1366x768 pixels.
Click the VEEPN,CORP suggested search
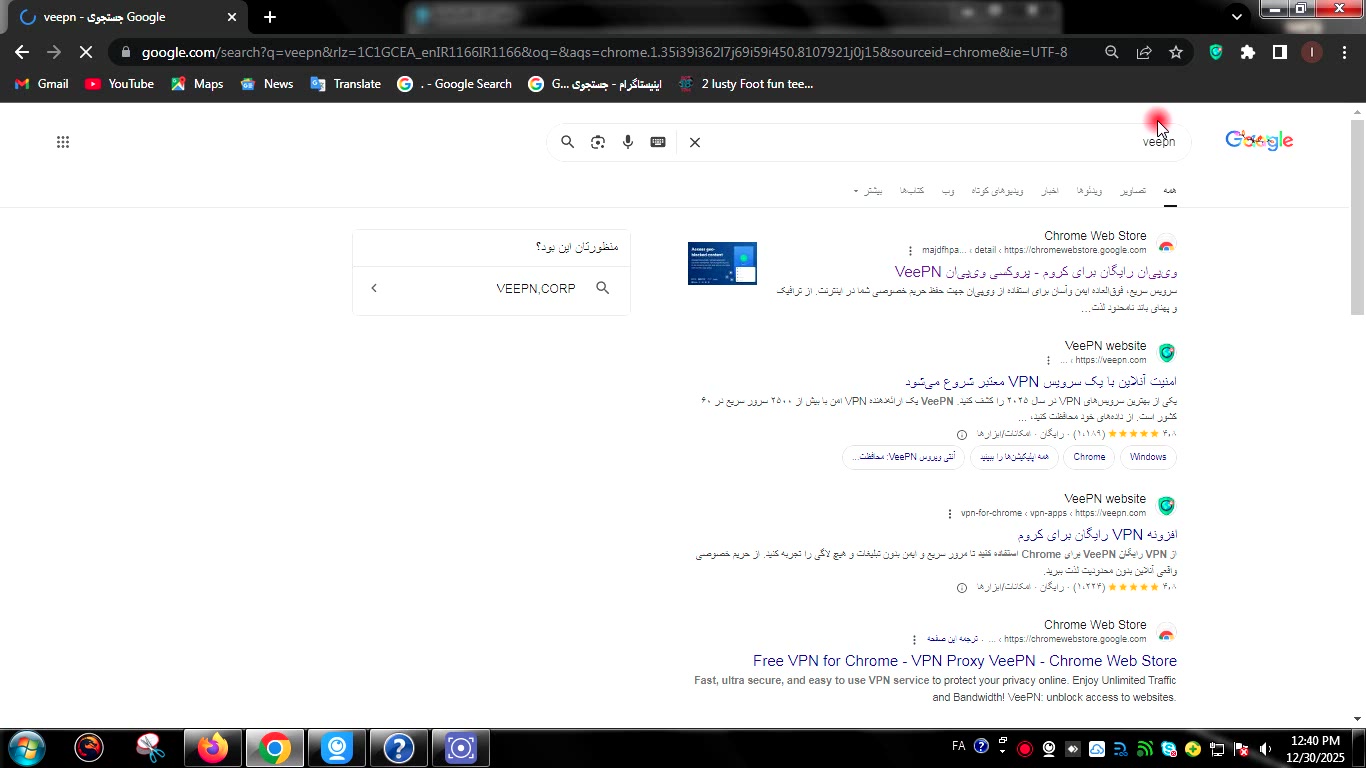(536, 288)
